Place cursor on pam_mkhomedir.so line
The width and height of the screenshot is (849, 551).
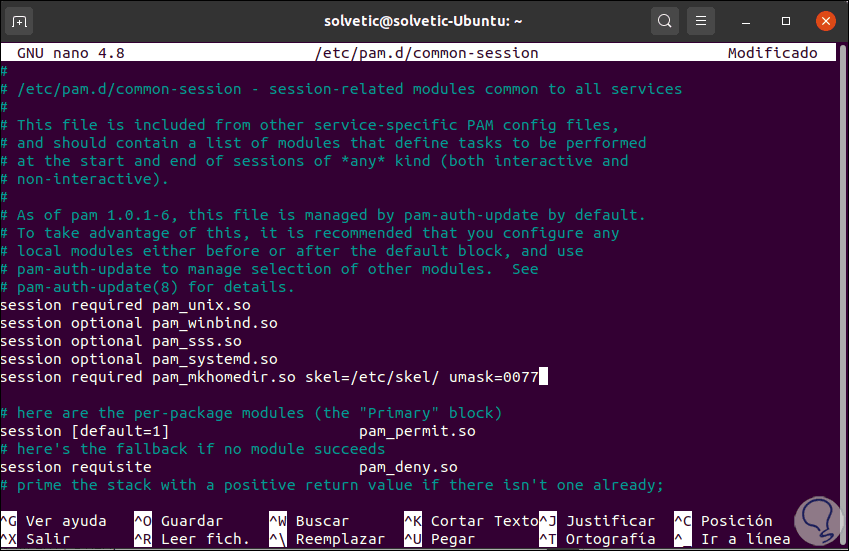(x=270, y=377)
